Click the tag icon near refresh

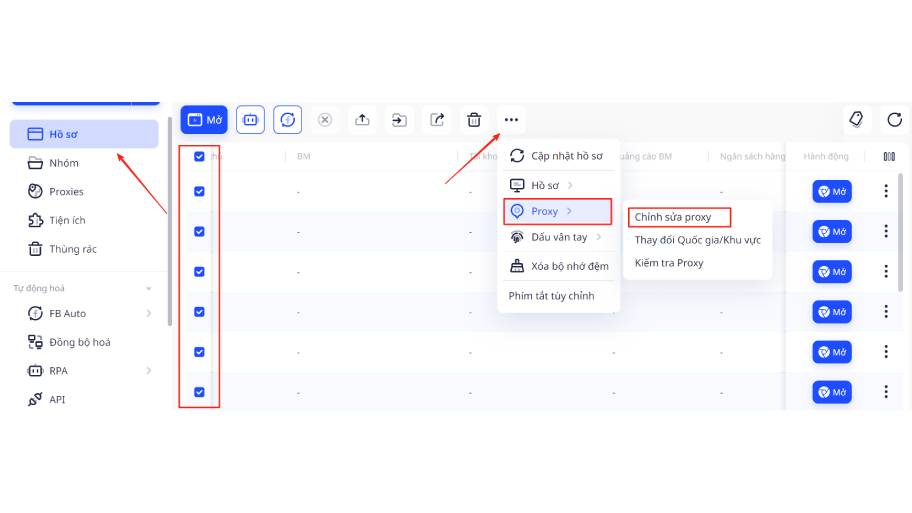(x=856, y=120)
